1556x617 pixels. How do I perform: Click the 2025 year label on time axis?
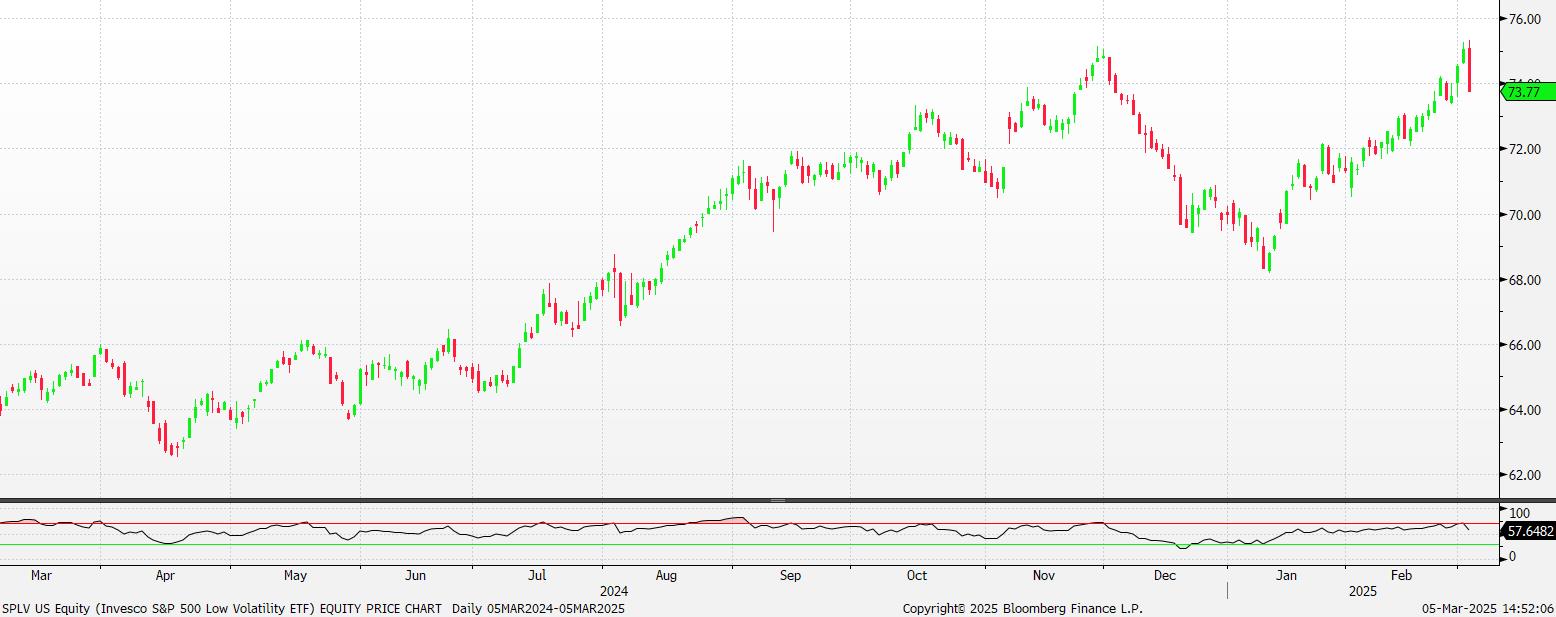[x=1362, y=592]
